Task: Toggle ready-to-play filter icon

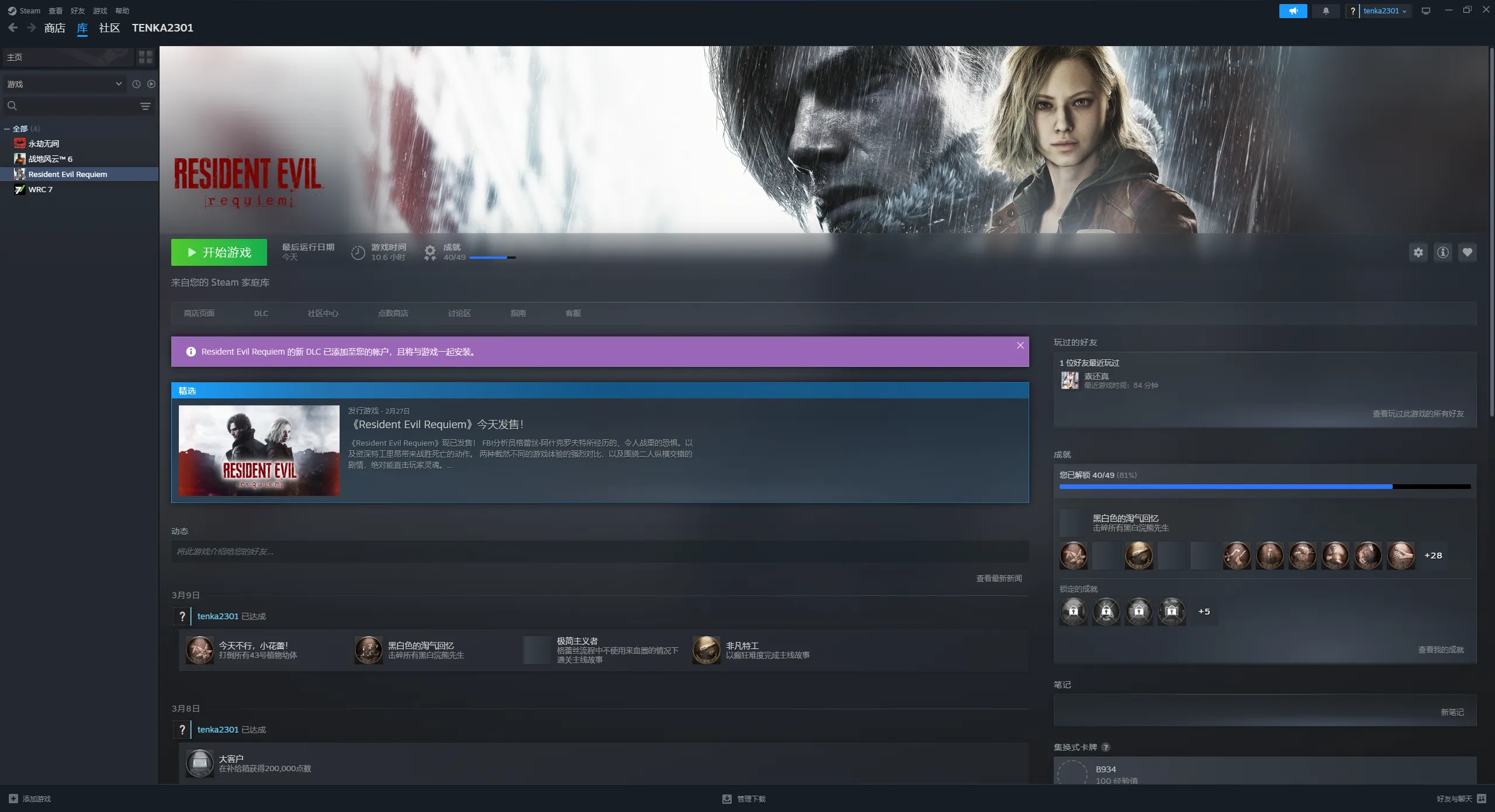Action: pyautogui.click(x=151, y=84)
